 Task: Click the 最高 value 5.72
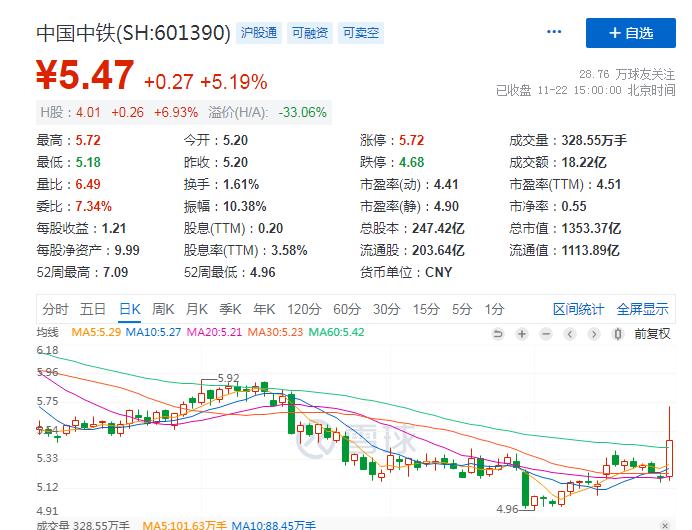pyautogui.click(x=88, y=140)
